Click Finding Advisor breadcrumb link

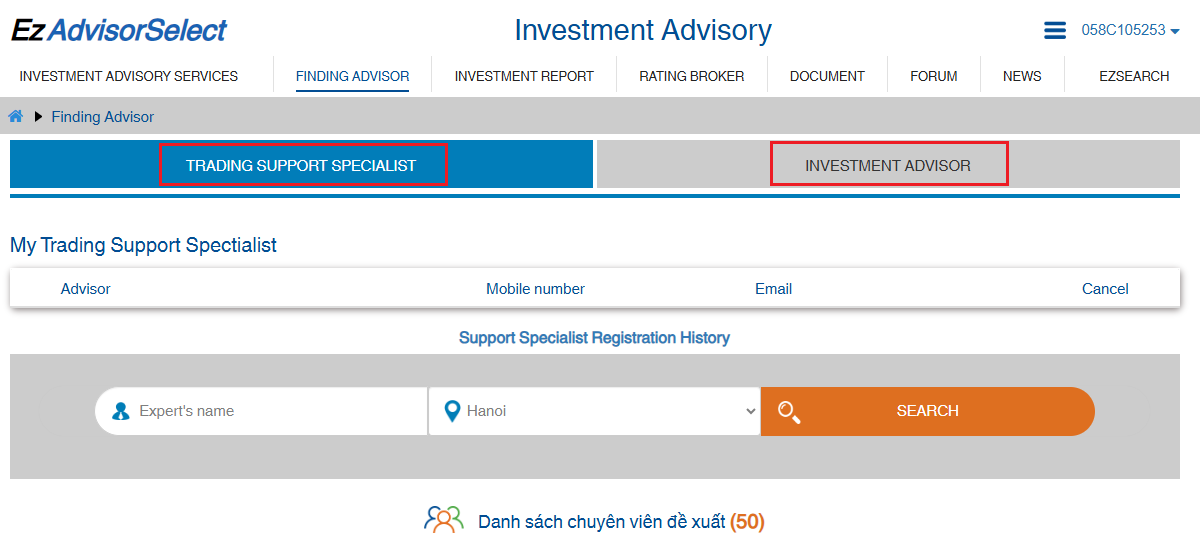(x=103, y=117)
